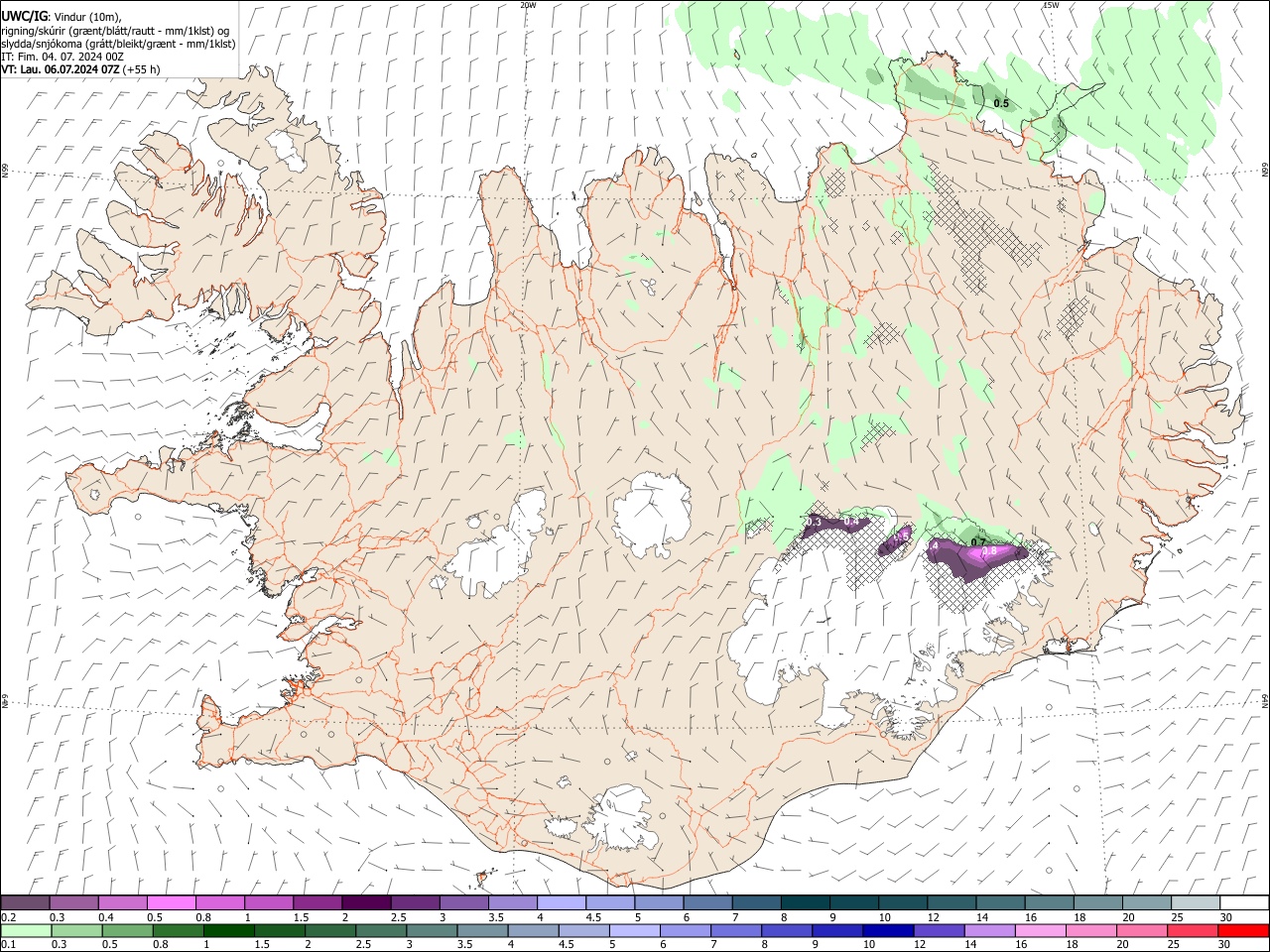Pick the first grey-purple 0.2 snow scale swatch
Screen dimensions: 1270x952
coord(25,903)
